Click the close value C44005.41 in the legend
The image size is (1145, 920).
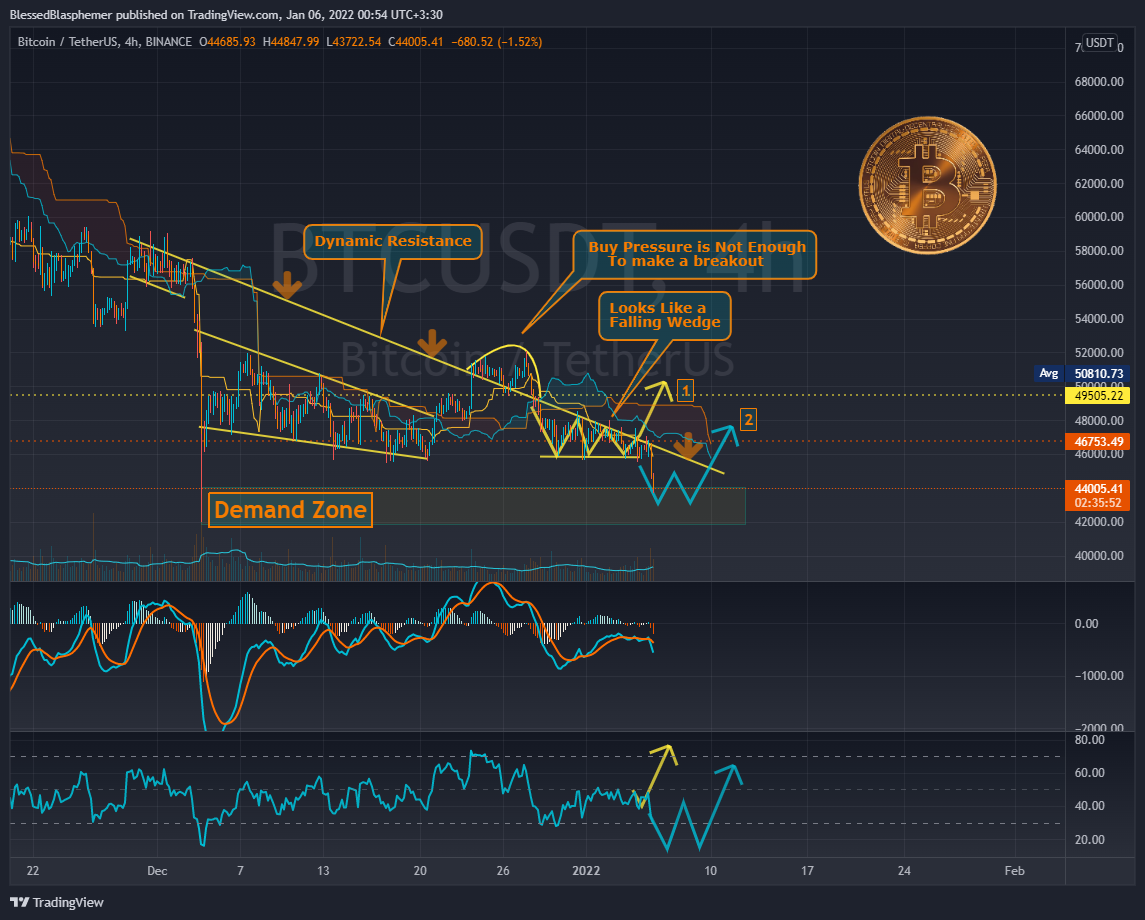click(416, 42)
